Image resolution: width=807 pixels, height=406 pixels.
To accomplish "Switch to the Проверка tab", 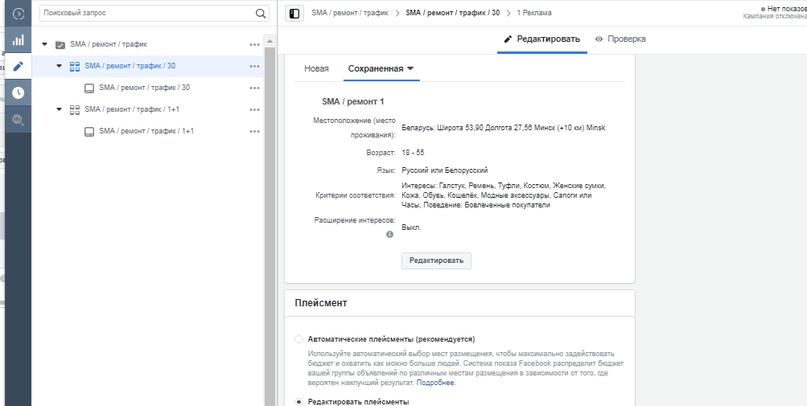I will pos(620,39).
